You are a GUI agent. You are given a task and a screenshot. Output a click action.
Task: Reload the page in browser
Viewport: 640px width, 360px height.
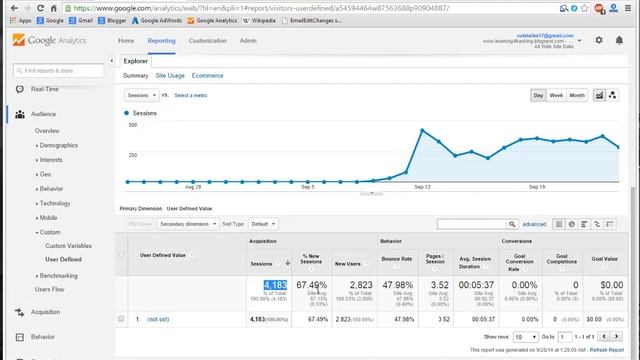click(x=40, y=8)
